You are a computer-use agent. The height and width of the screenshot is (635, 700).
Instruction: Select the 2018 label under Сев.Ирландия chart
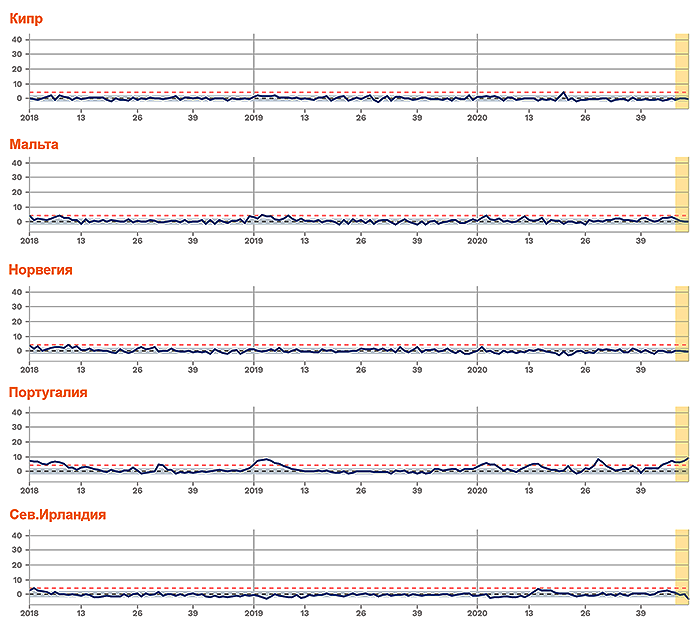pos(29,614)
